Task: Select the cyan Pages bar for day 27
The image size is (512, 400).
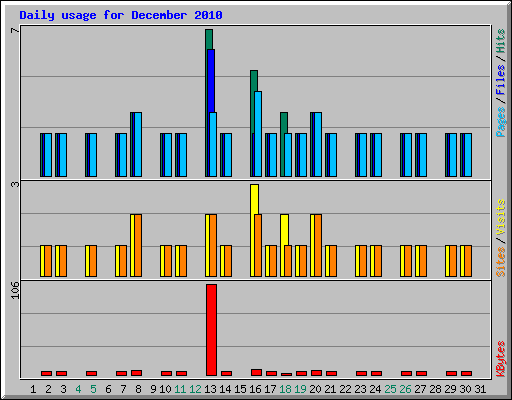Action: (x=423, y=155)
